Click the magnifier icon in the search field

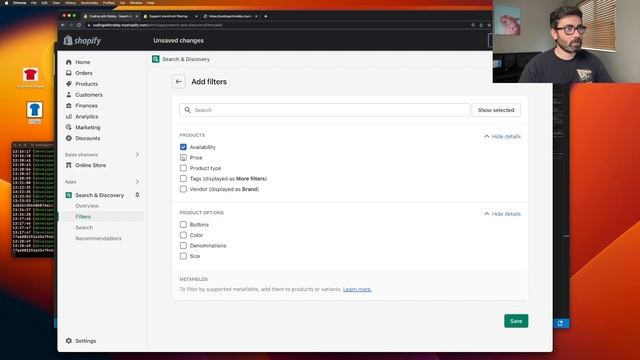pyautogui.click(x=187, y=110)
